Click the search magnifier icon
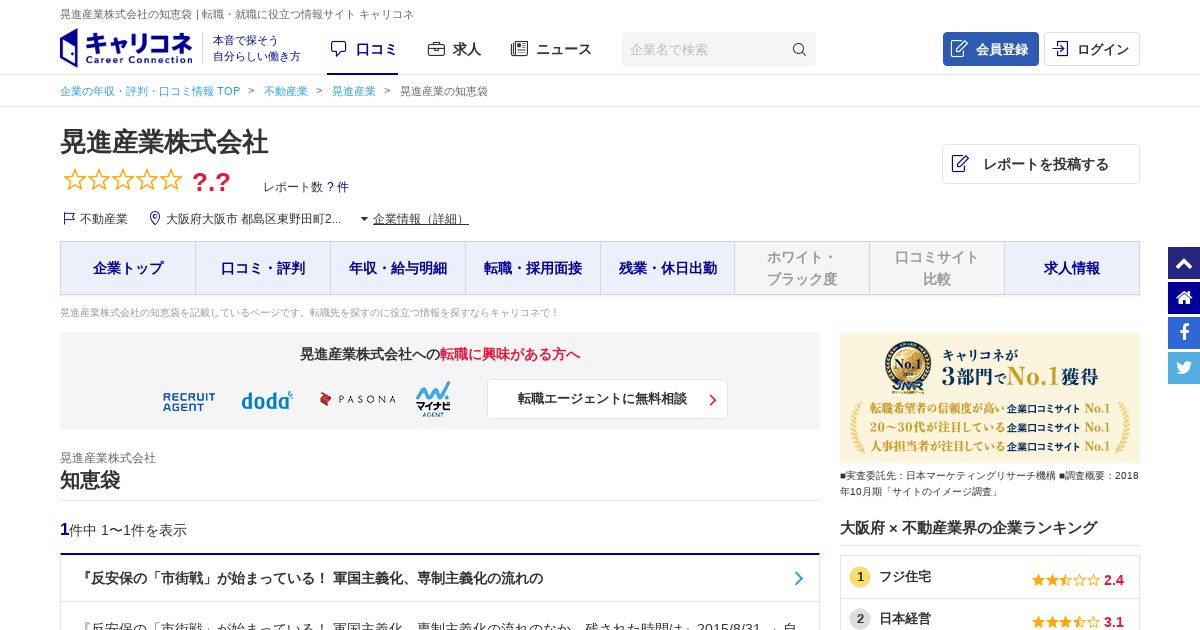 tap(799, 49)
